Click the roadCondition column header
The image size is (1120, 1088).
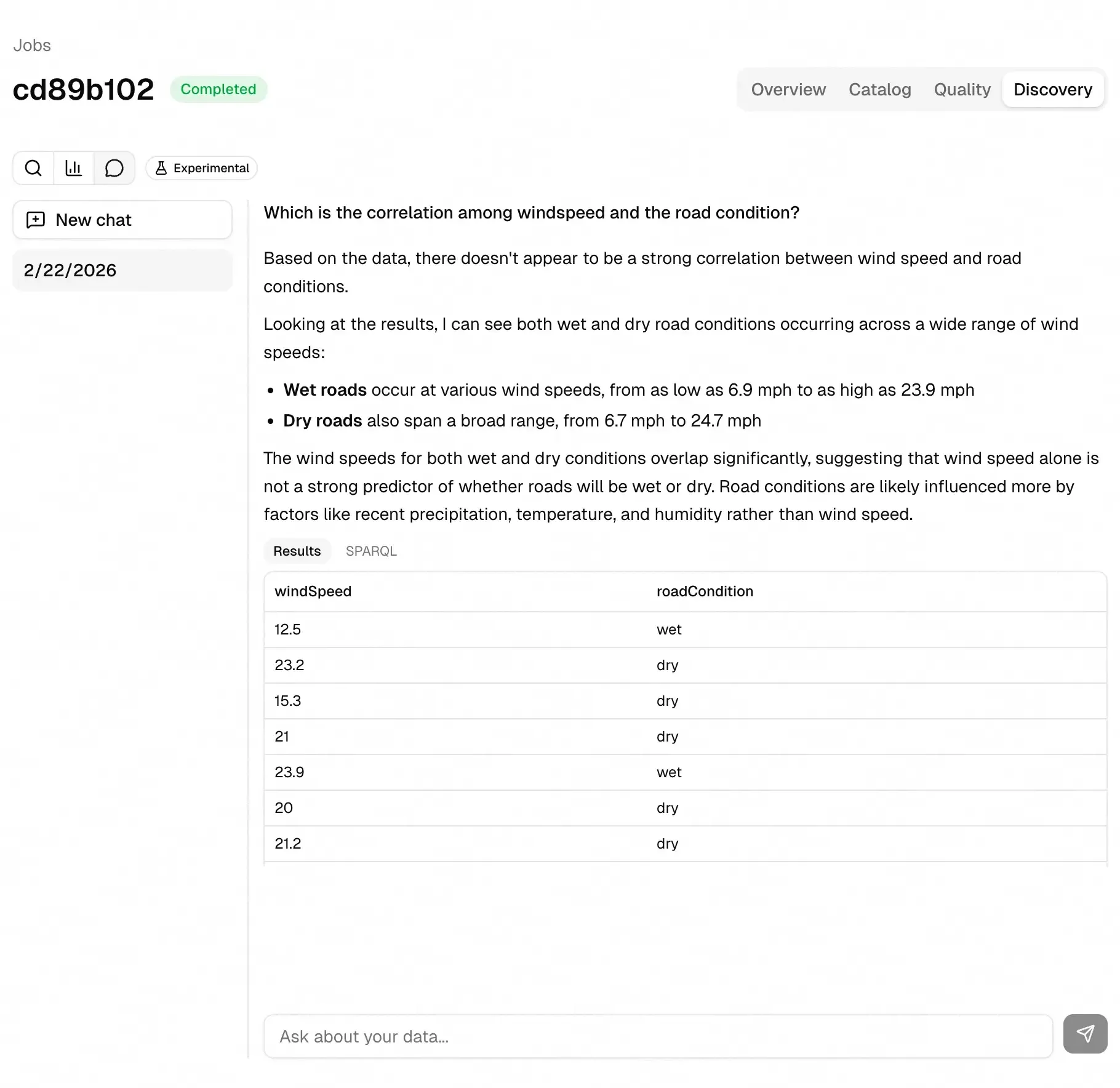click(705, 591)
